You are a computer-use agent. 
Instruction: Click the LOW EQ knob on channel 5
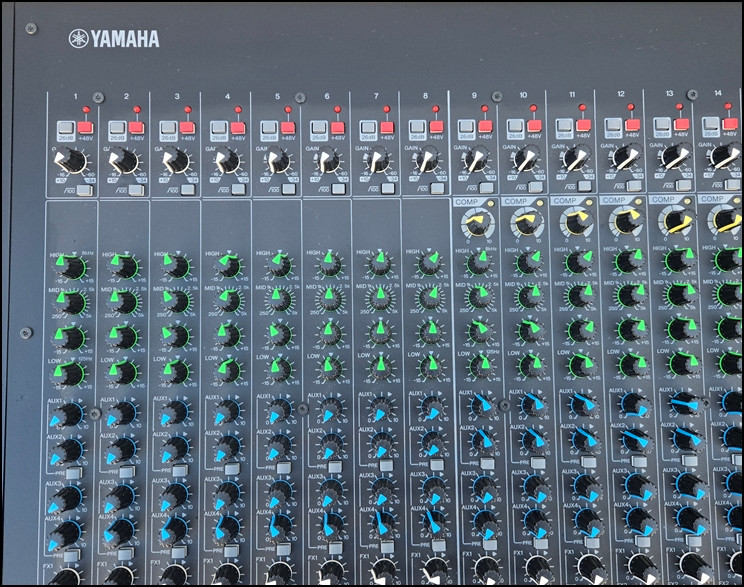pyautogui.click(x=279, y=370)
